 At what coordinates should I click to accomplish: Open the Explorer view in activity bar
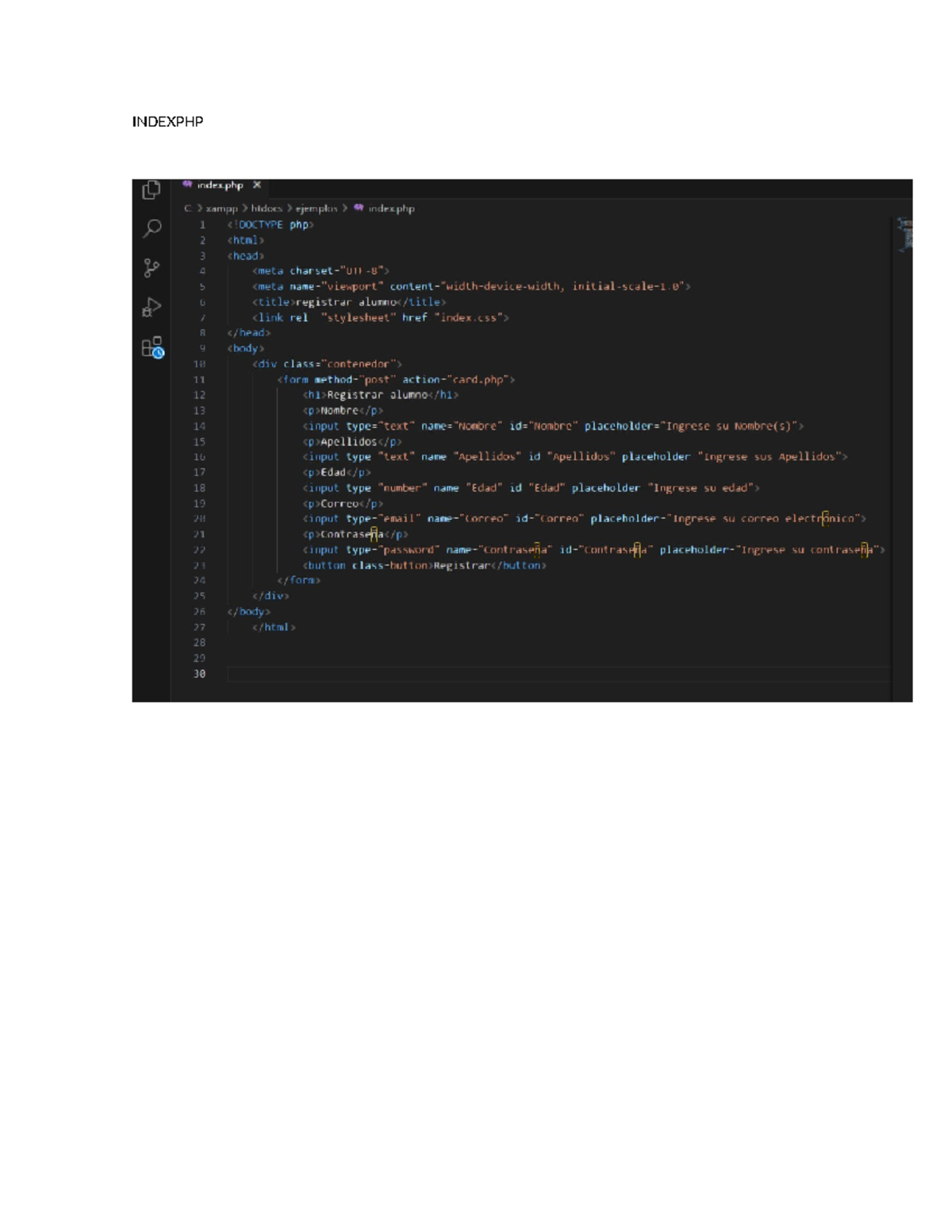point(151,190)
